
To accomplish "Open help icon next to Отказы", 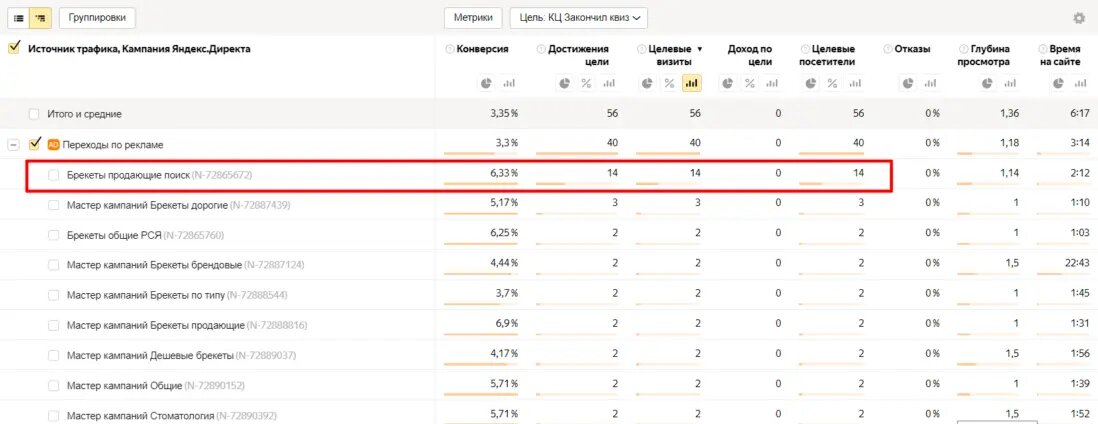I will pos(889,49).
